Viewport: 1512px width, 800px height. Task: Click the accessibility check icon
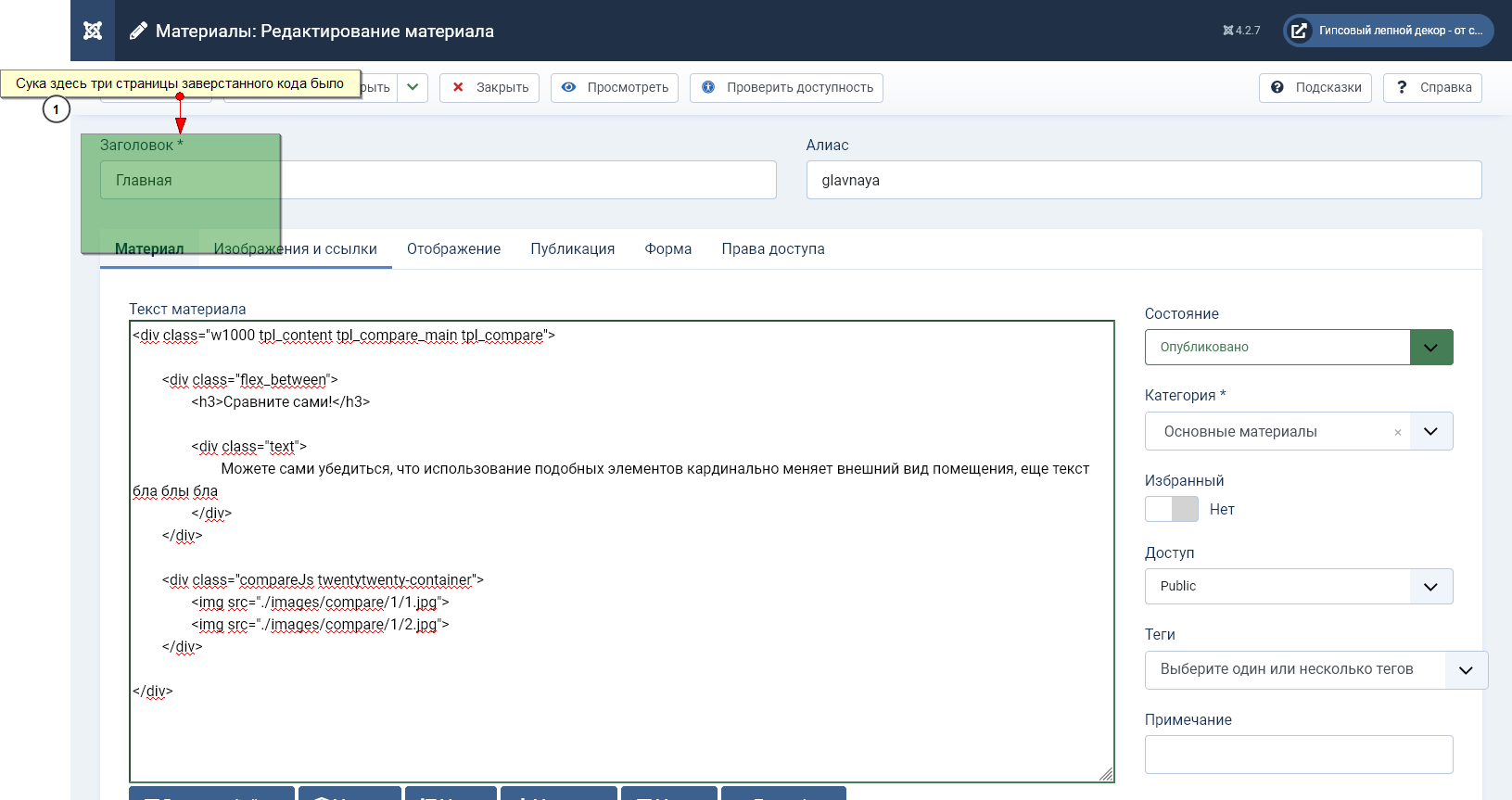(x=708, y=87)
